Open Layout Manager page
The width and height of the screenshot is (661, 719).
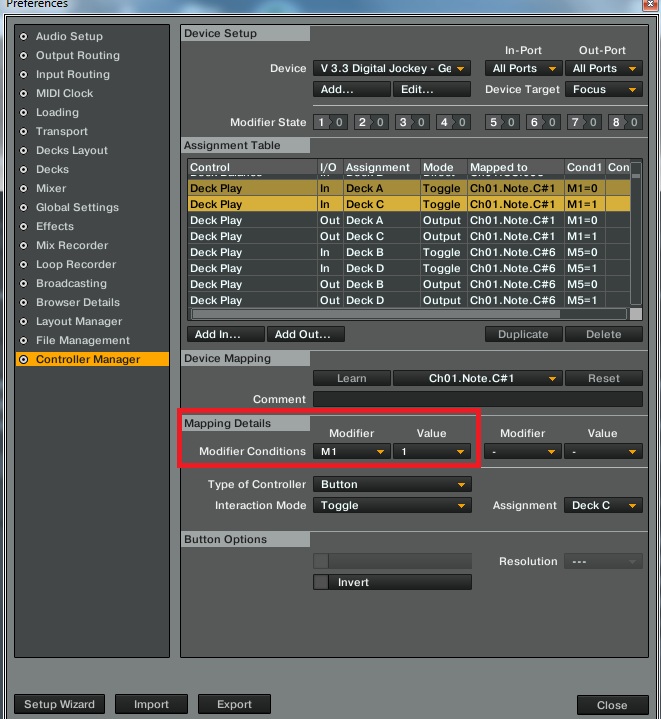(79, 321)
